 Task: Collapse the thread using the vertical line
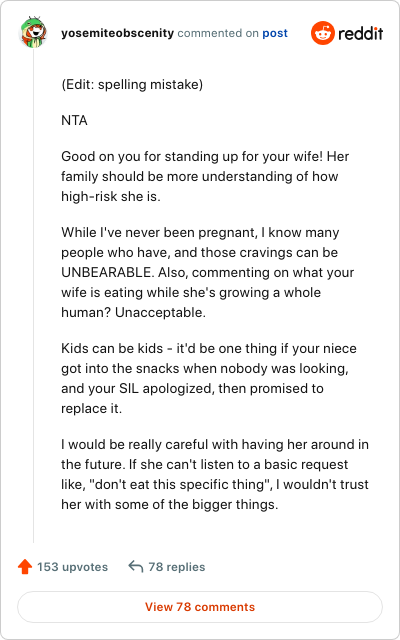pyautogui.click(x=33, y=296)
